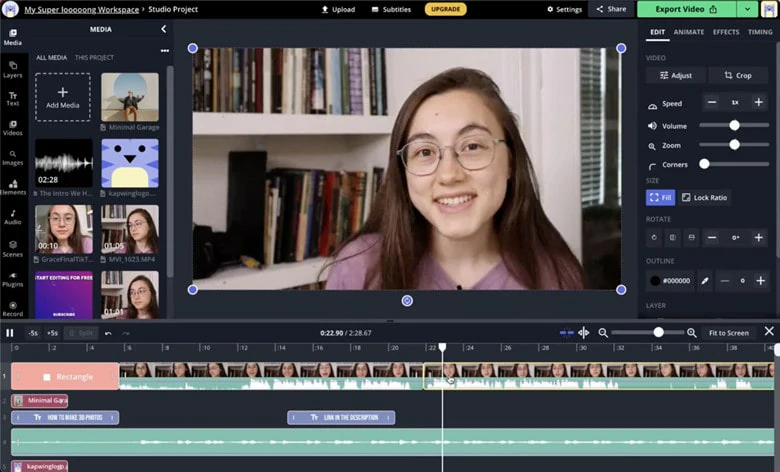Open the Text sidebar tool
Image resolution: width=780 pixels, height=472 pixels.
pyautogui.click(x=12, y=98)
